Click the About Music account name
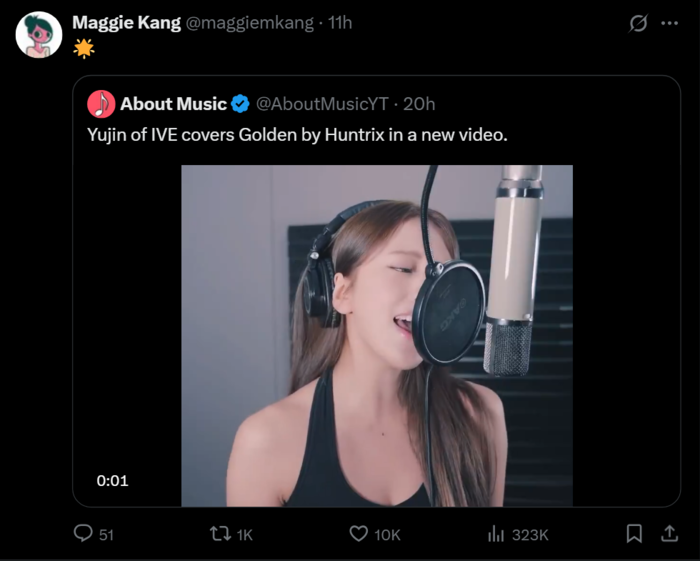 tap(173, 104)
